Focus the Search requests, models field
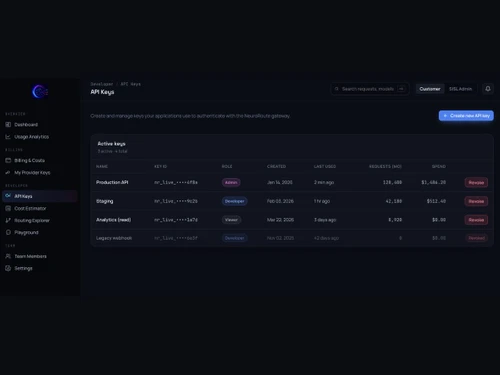 [370, 89]
